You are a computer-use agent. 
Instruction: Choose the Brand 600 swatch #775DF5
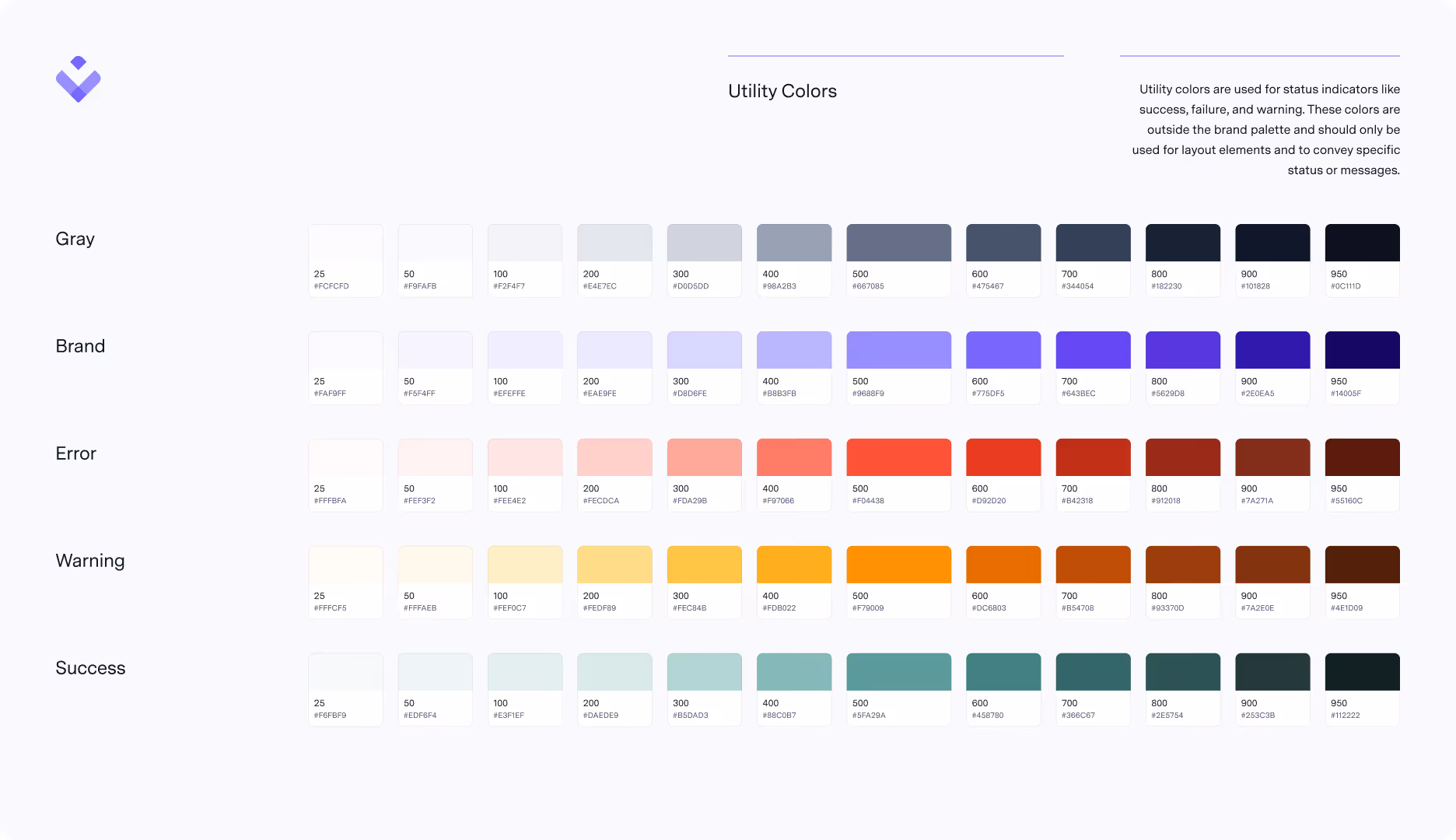[1003, 368]
